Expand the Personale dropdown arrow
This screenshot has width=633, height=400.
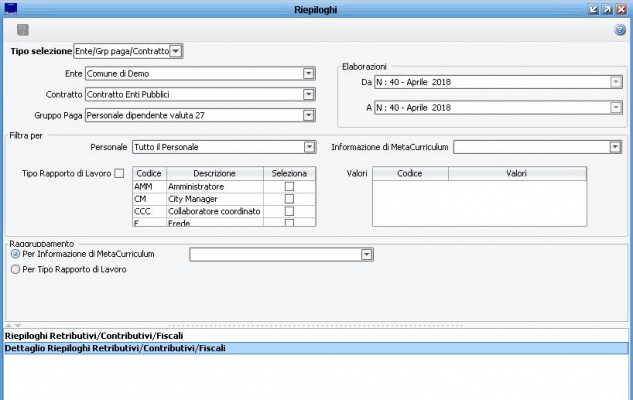click(x=309, y=147)
